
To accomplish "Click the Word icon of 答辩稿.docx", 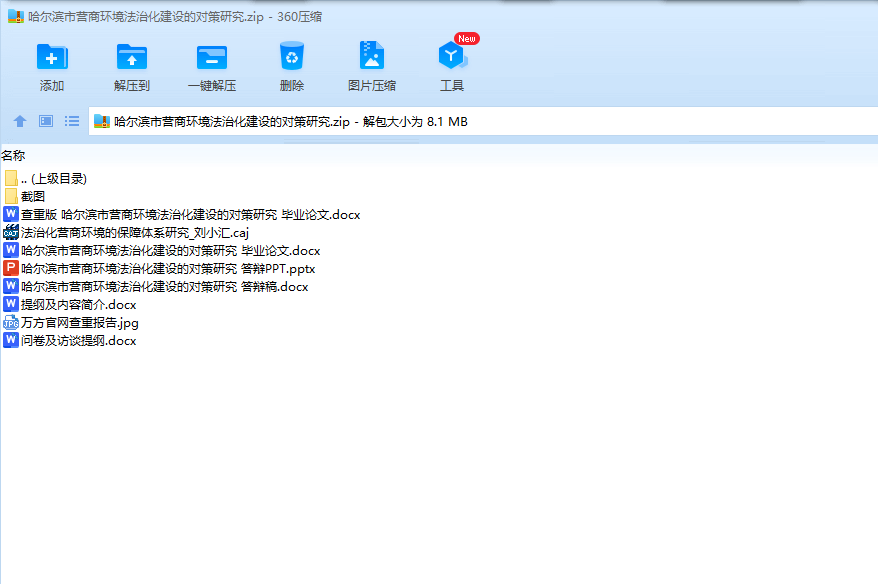I will (x=11, y=286).
